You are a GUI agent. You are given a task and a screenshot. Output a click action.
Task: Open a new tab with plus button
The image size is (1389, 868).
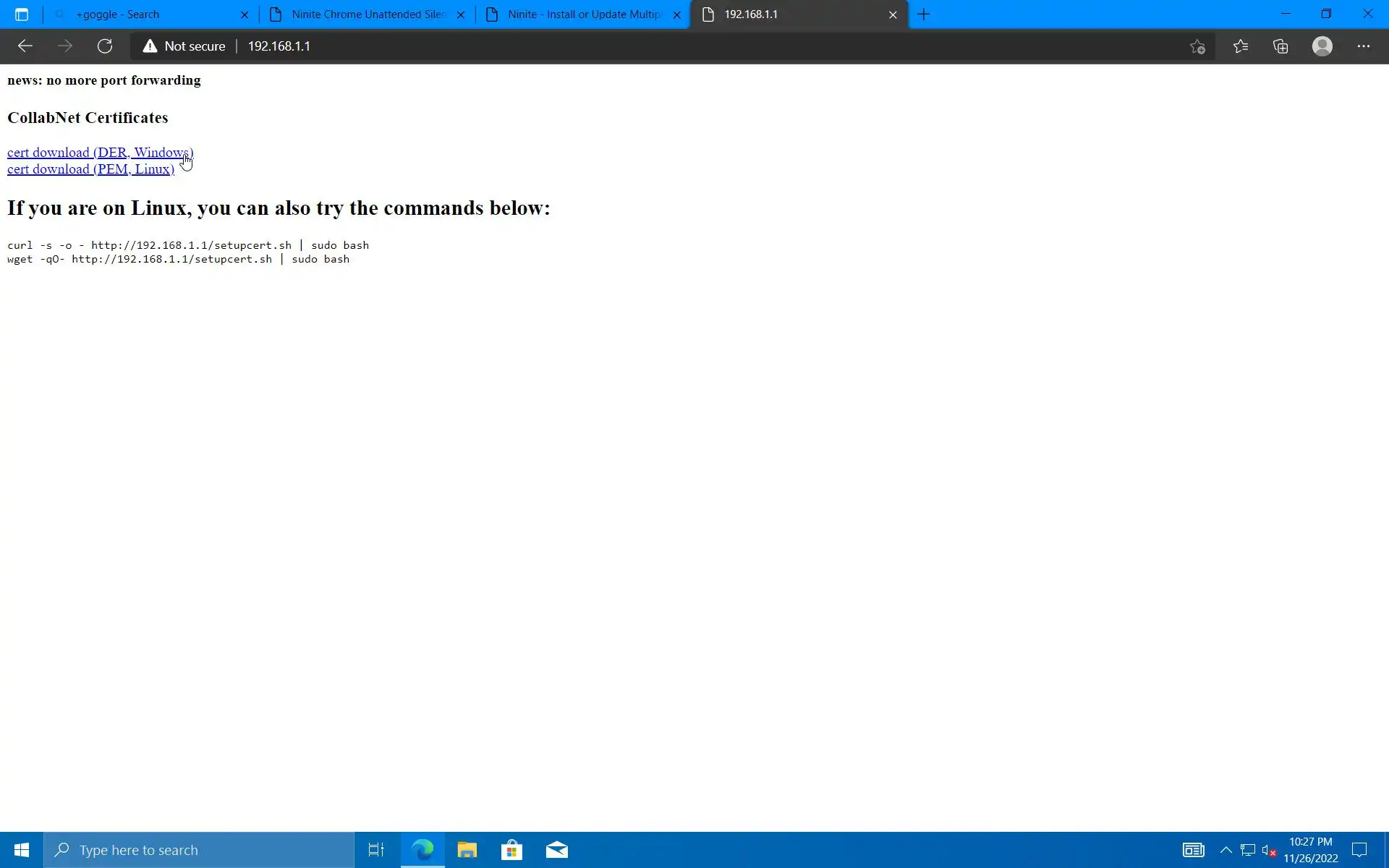pos(924,14)
